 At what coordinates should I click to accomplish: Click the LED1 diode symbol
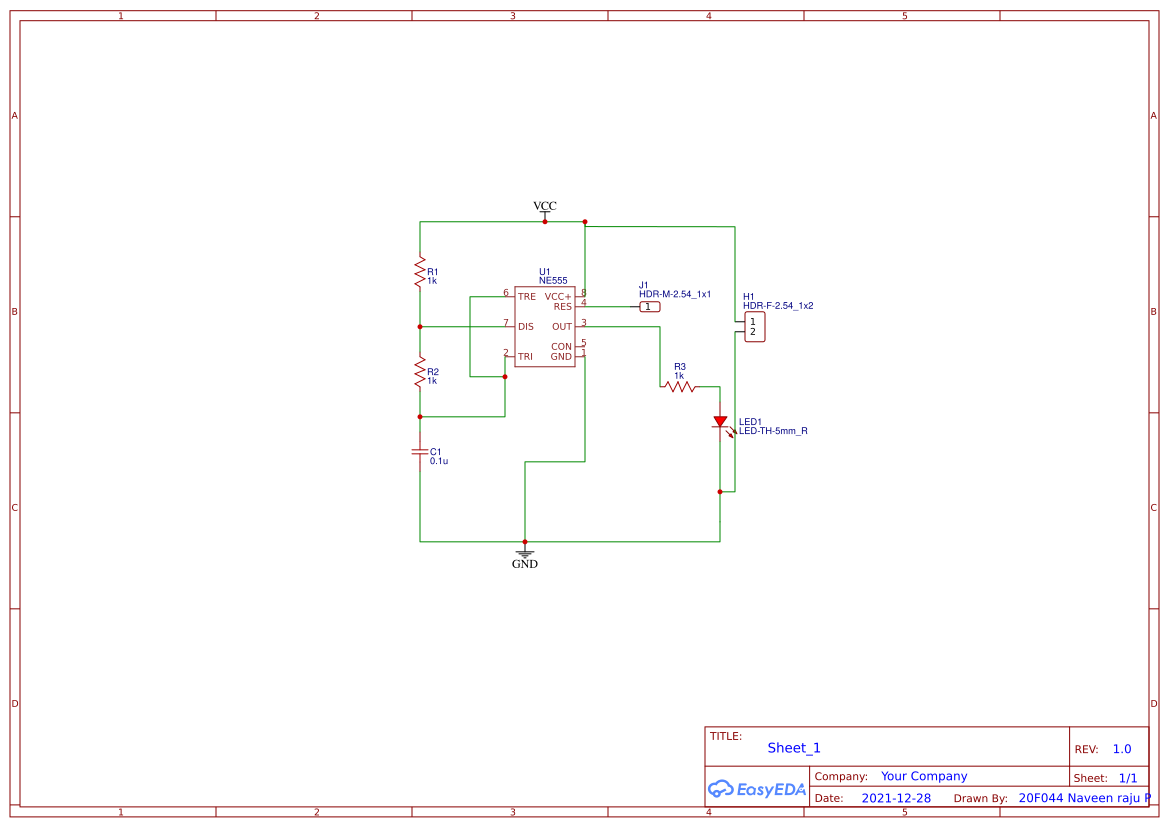coord(720,422)
